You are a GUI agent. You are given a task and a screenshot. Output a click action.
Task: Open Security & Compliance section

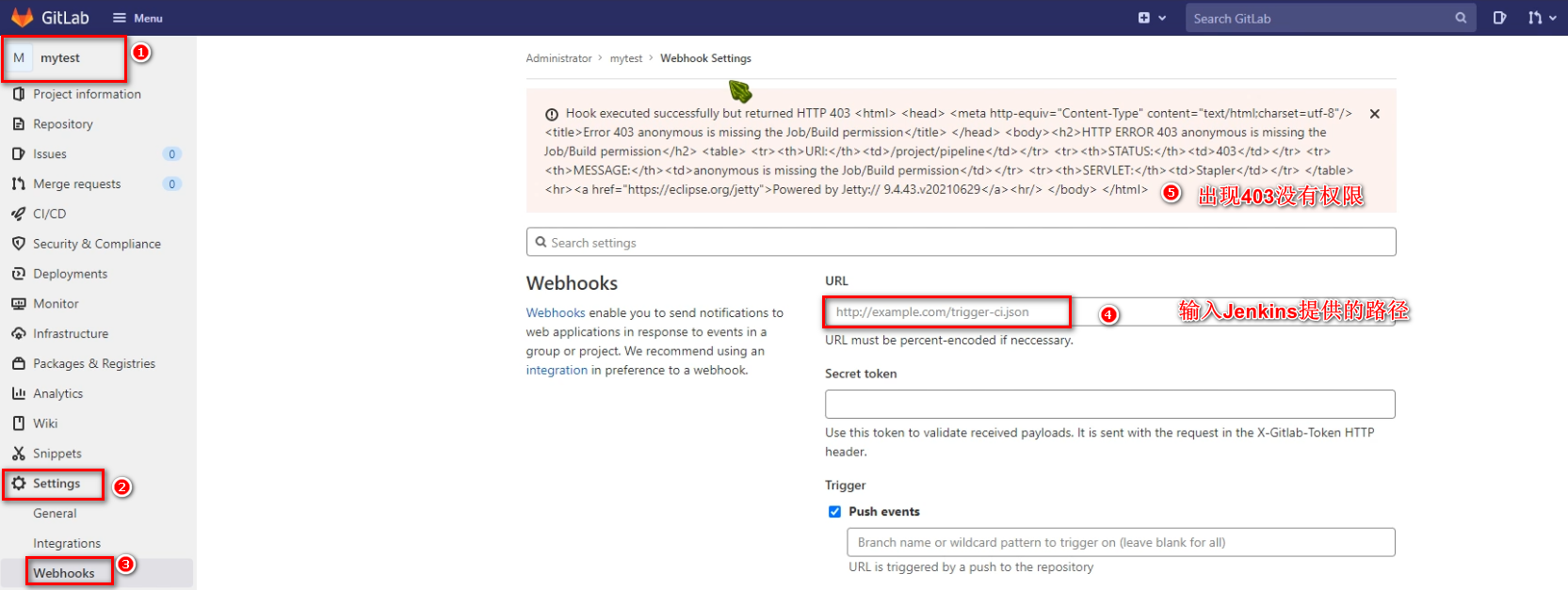pyautogui.click(x=97, y=244)
